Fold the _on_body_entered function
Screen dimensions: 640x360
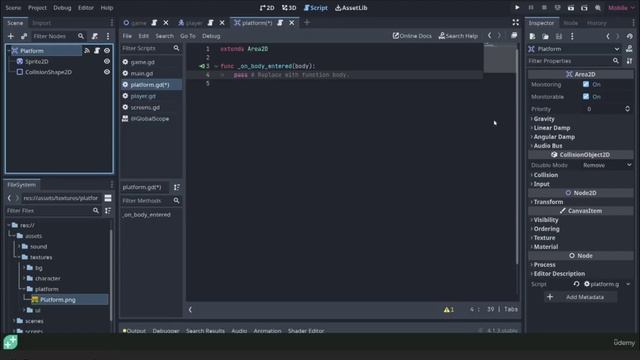click(x=216, y=66)
